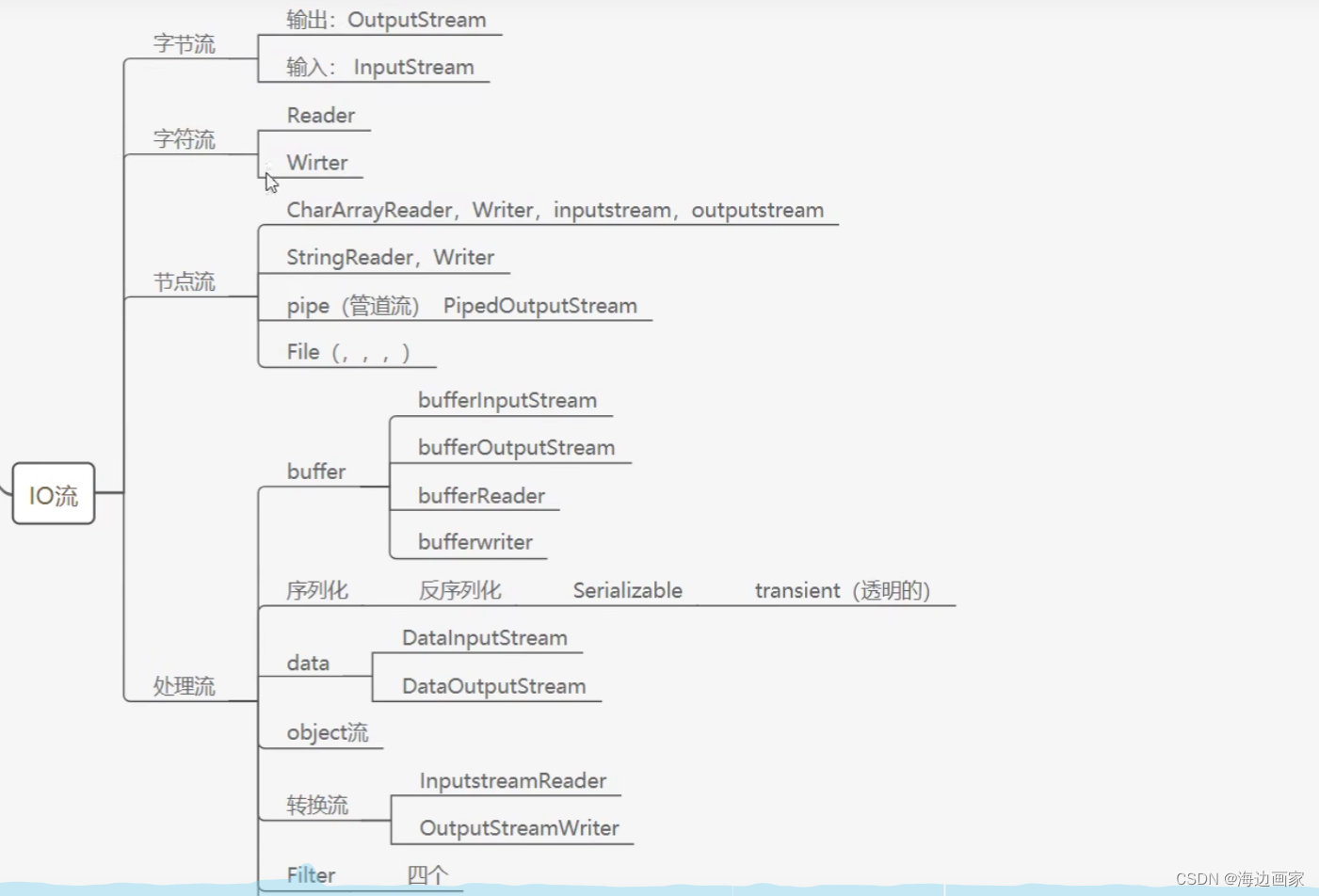Select the bufferwriter node
Screen dimensions: 1319x896
475,542
